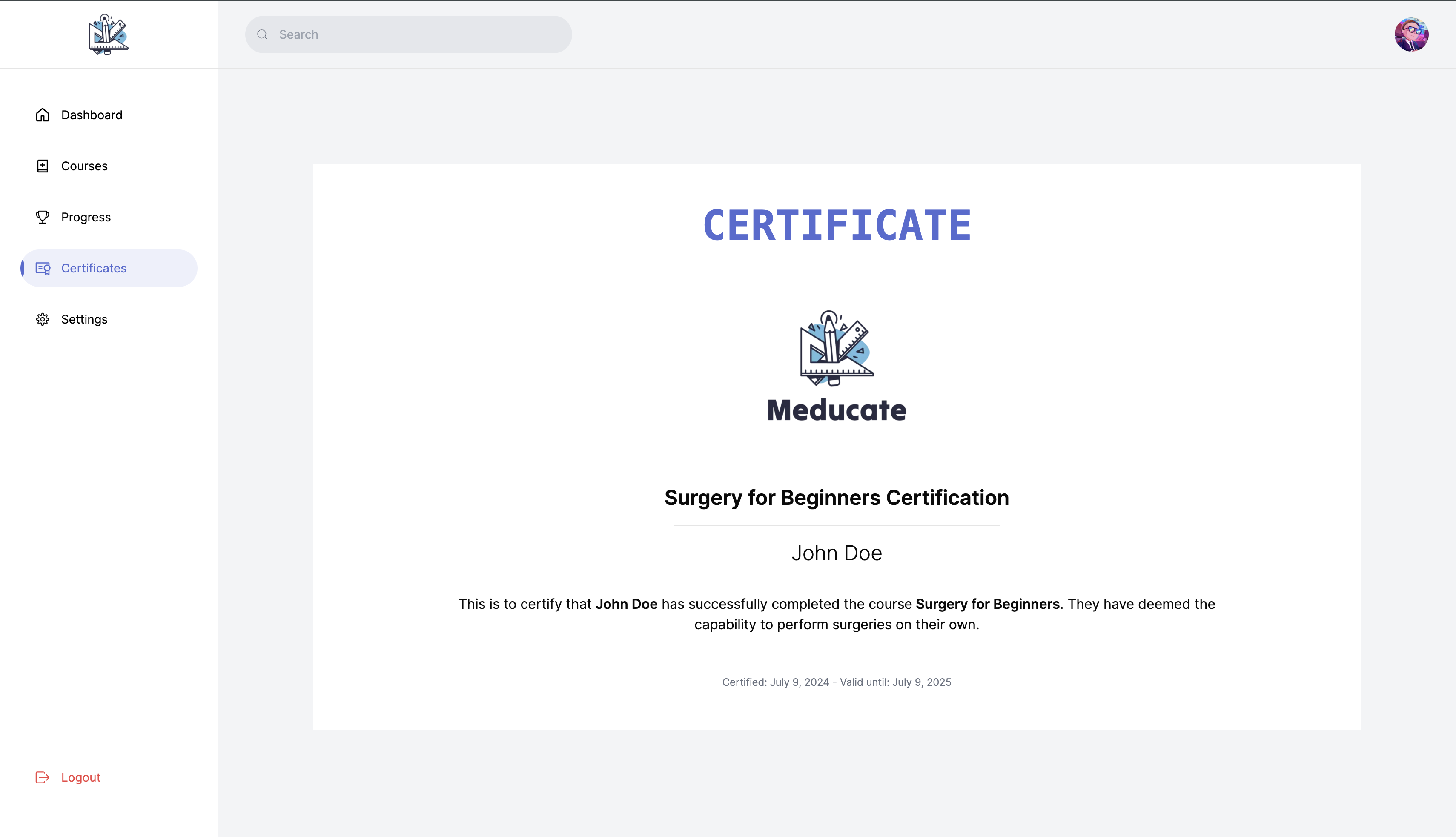
Task: Open the user profile avatar
Action: (x=1411, y=34)
